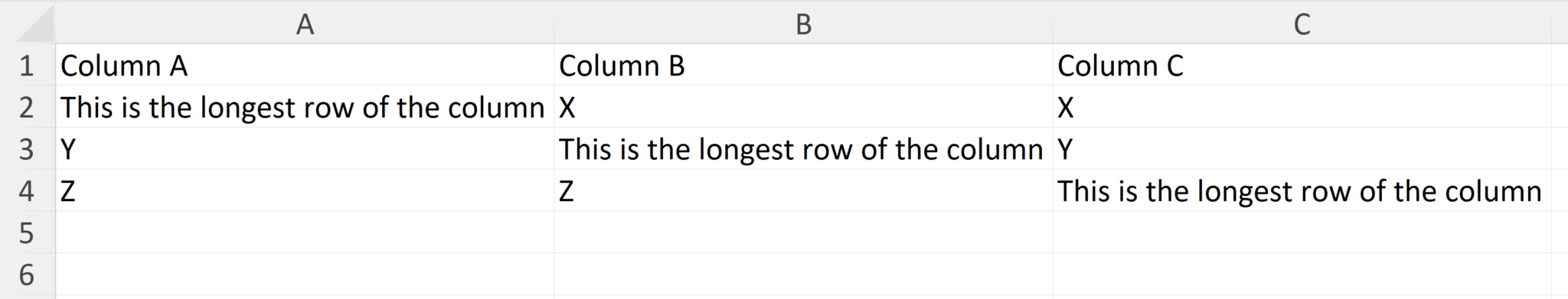Select column C header
This screenshot has height=299, width=1568.
tap(1302, 23)
